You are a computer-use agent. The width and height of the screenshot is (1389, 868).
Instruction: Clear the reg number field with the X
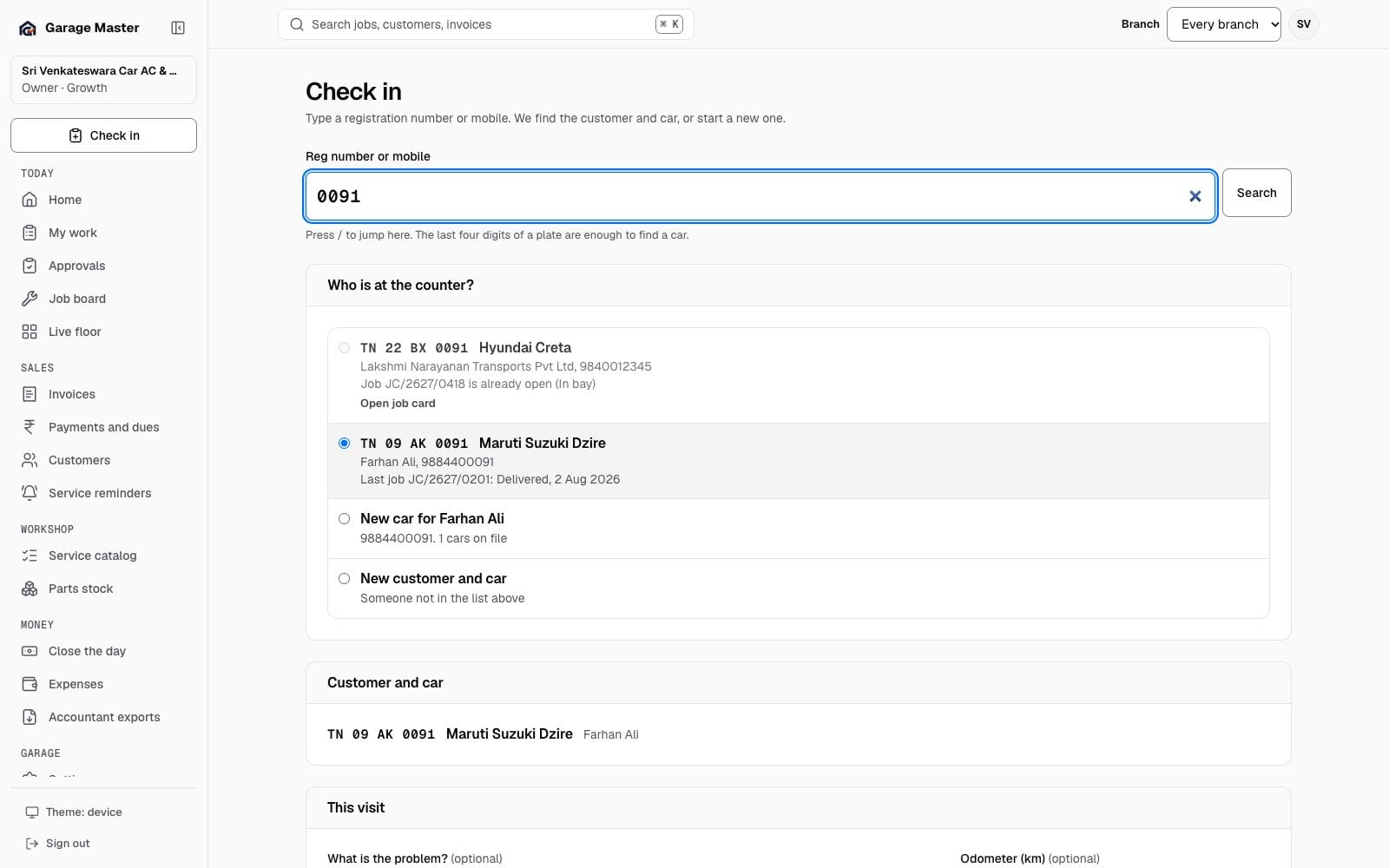(x=1195, y=196)
